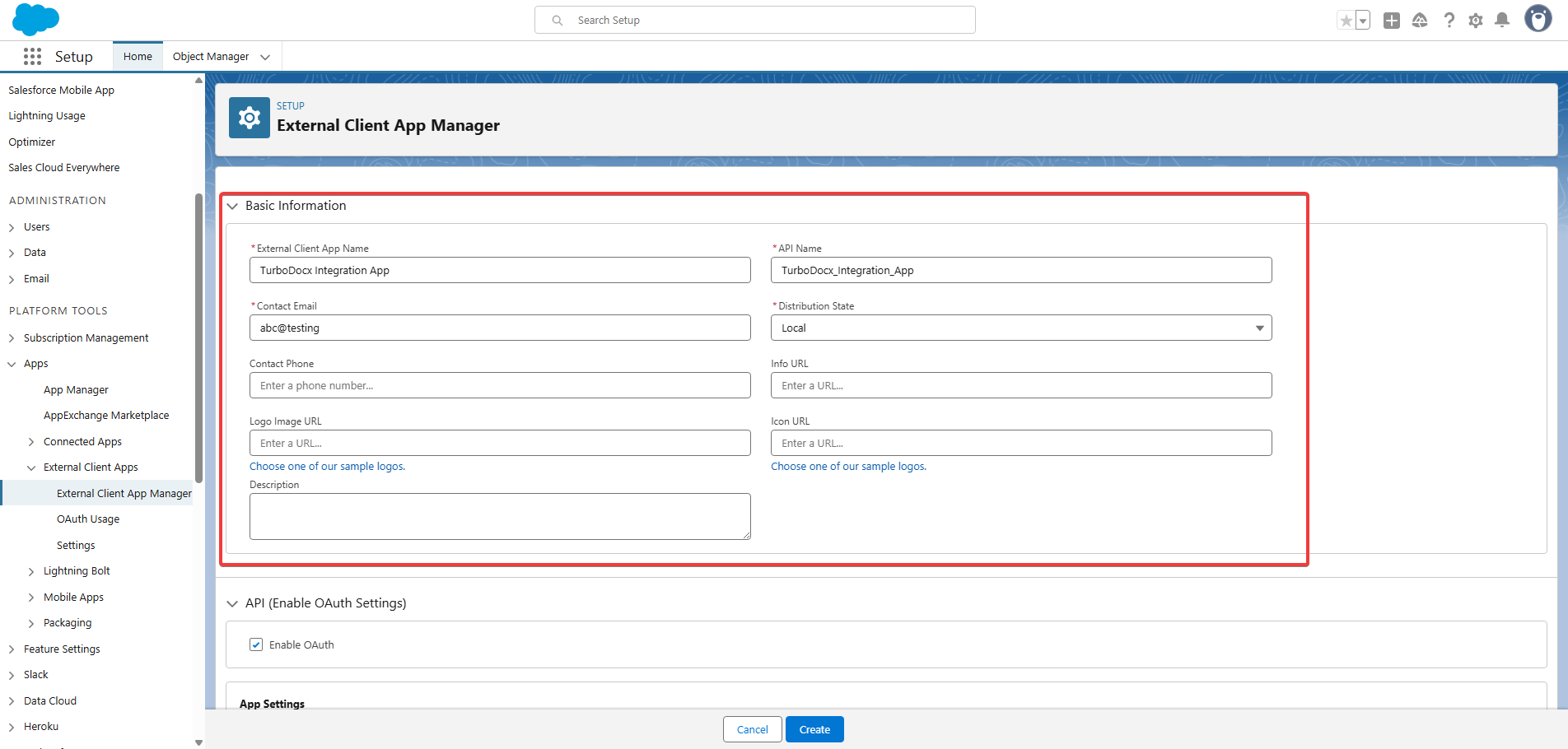Open the setup gear menu icon
The height and width of the screenshot is (749, 1568).
click(x=1476, y=21)
